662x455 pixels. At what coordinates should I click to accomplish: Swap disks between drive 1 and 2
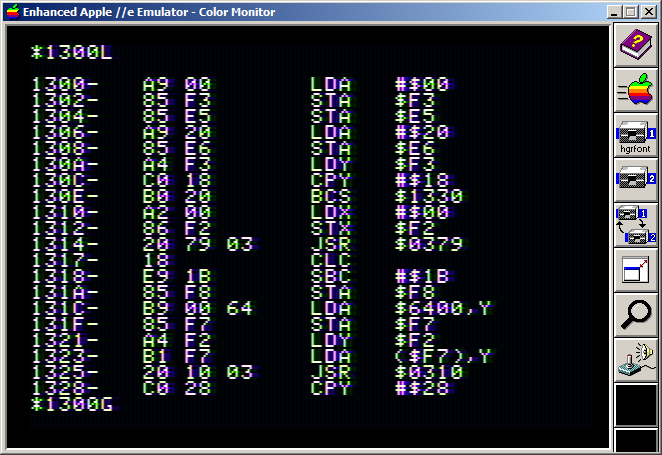coord(635,226)
